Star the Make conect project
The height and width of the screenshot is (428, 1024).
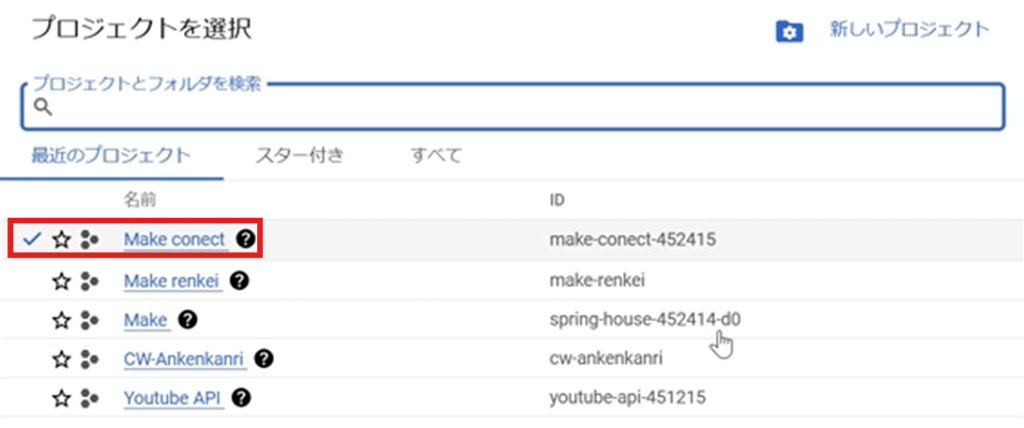point(62,240)
